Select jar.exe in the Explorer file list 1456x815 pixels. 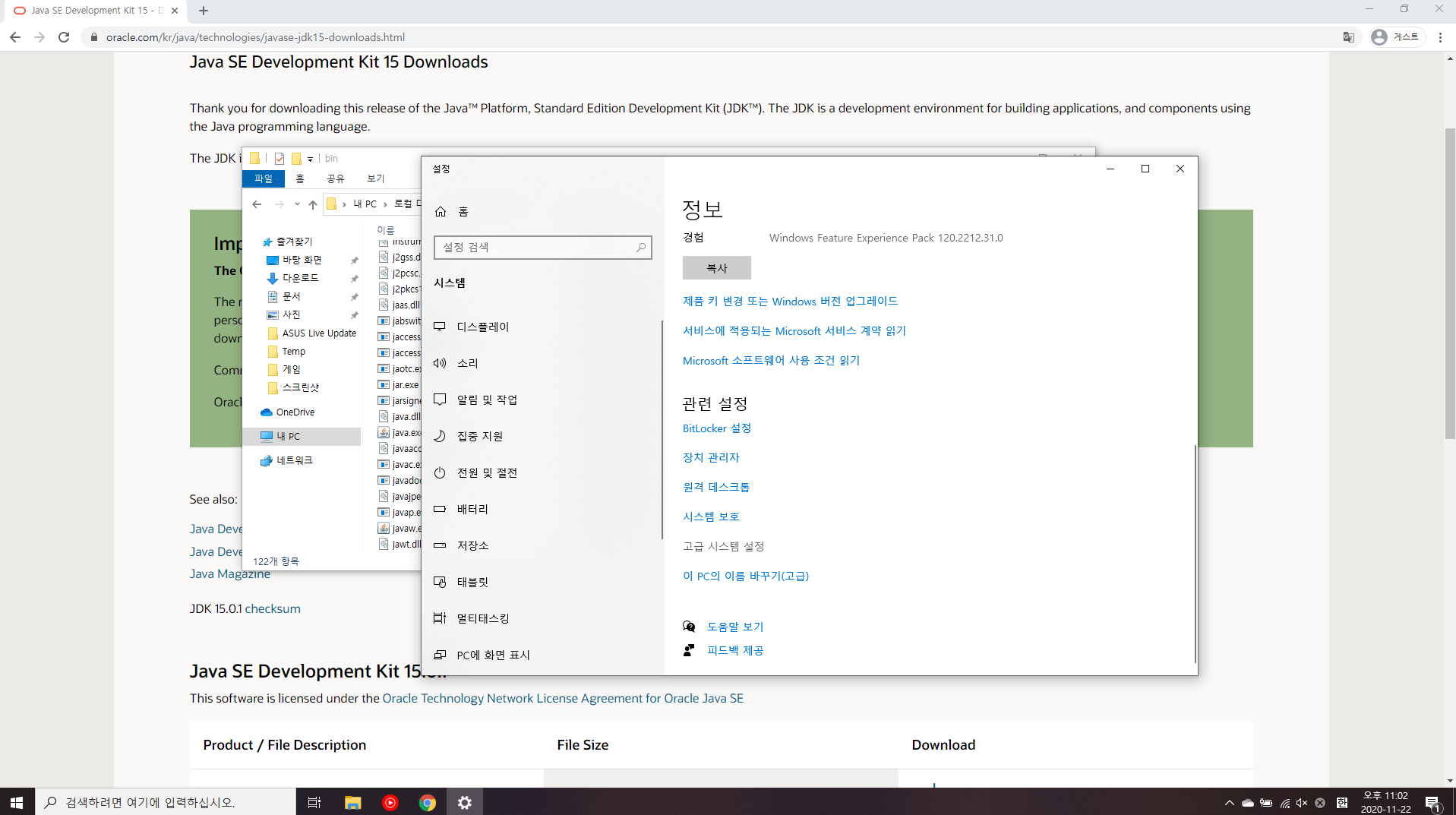(400, 385)
